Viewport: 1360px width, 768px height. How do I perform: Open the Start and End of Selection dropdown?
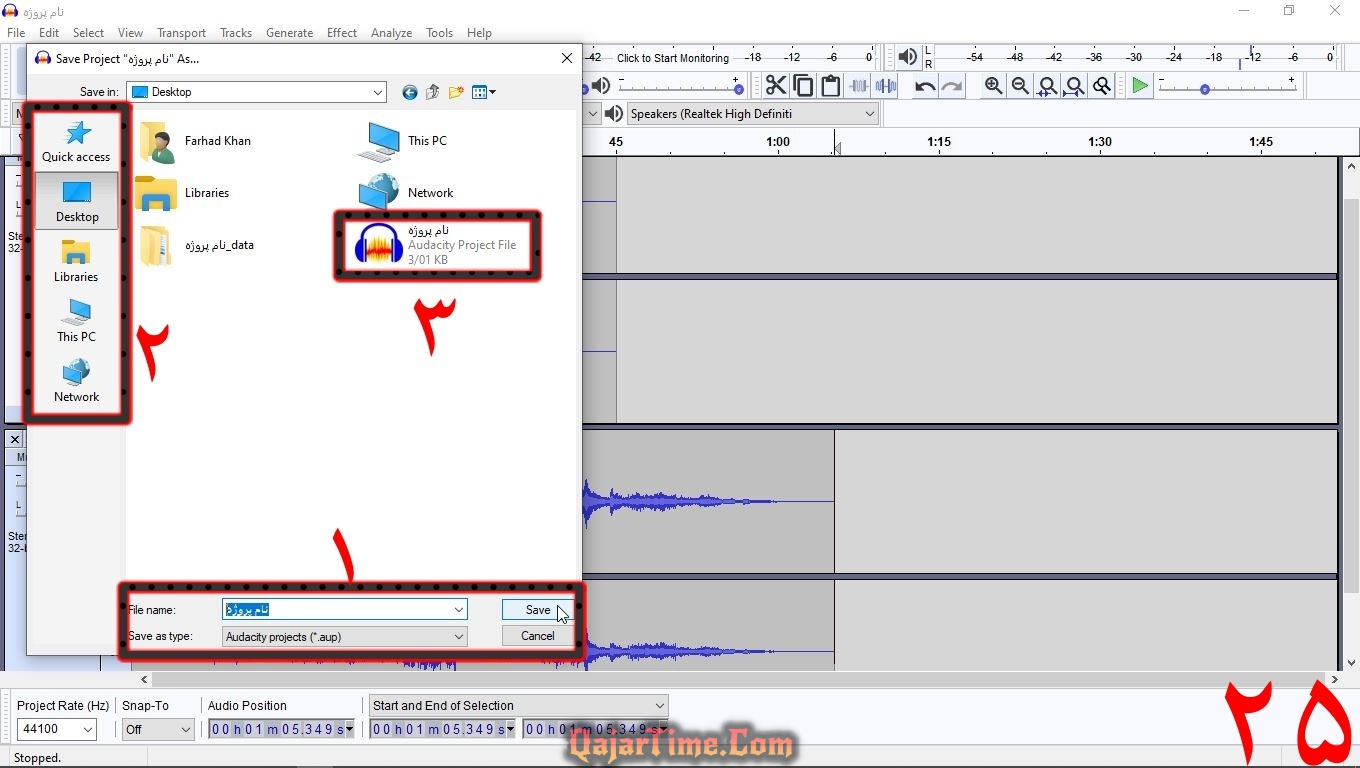coord(659,705)
